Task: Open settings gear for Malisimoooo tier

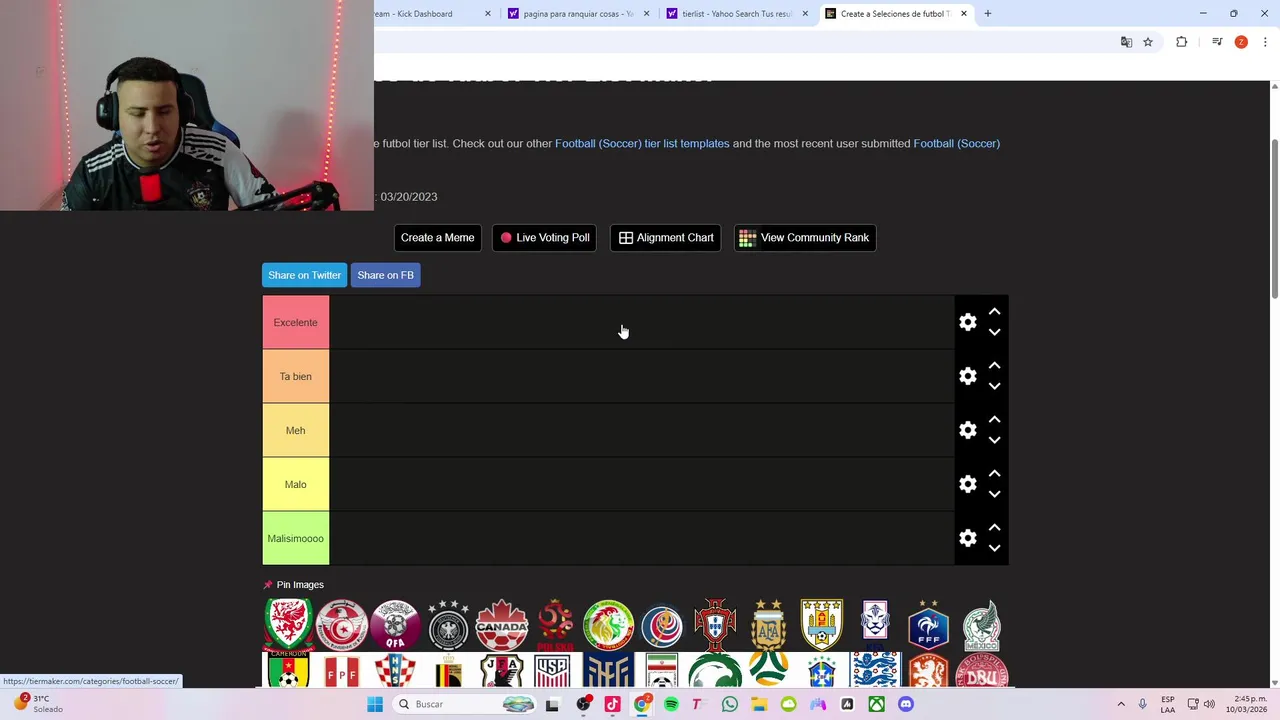Action: [x=967, y=538]
